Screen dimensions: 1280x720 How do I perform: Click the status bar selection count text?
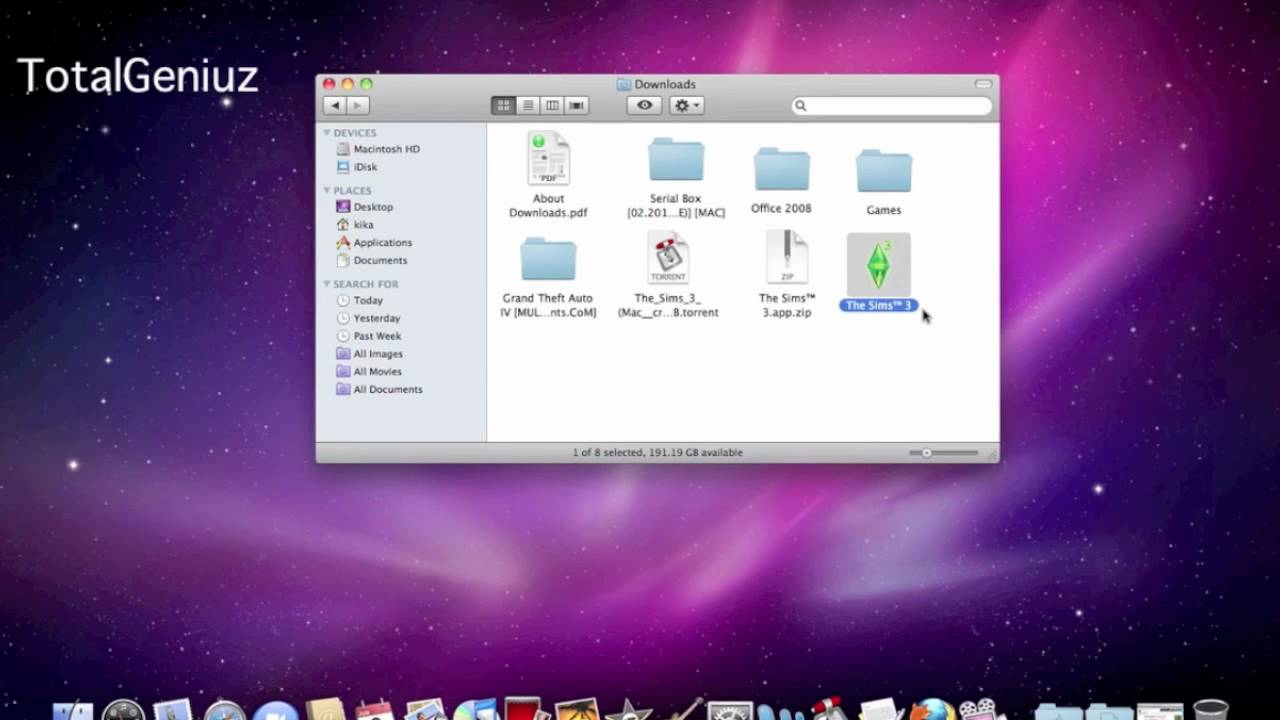click(x=657, y=453)
